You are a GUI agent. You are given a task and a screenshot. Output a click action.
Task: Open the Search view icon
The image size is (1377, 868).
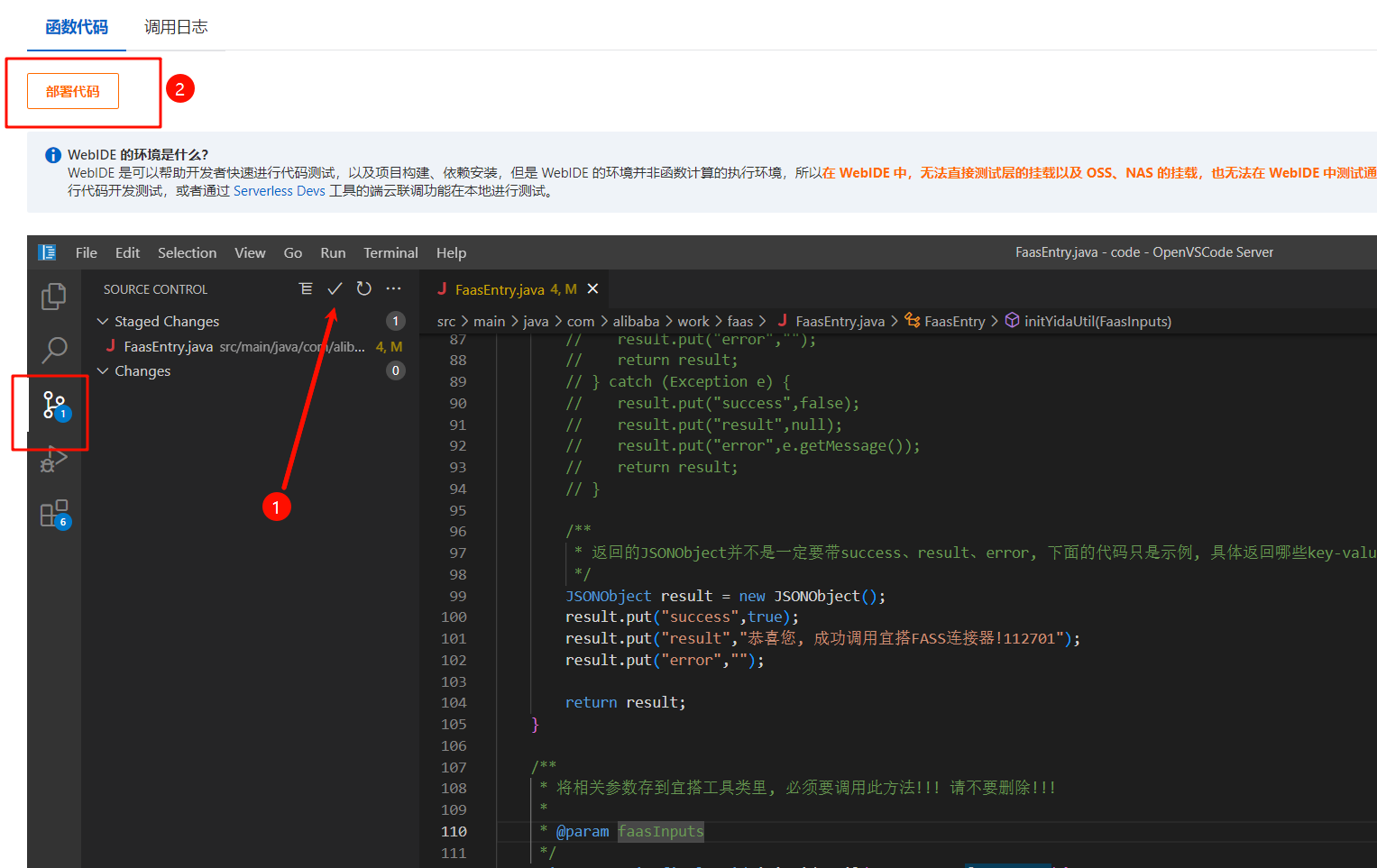click(x=54, y=350)
